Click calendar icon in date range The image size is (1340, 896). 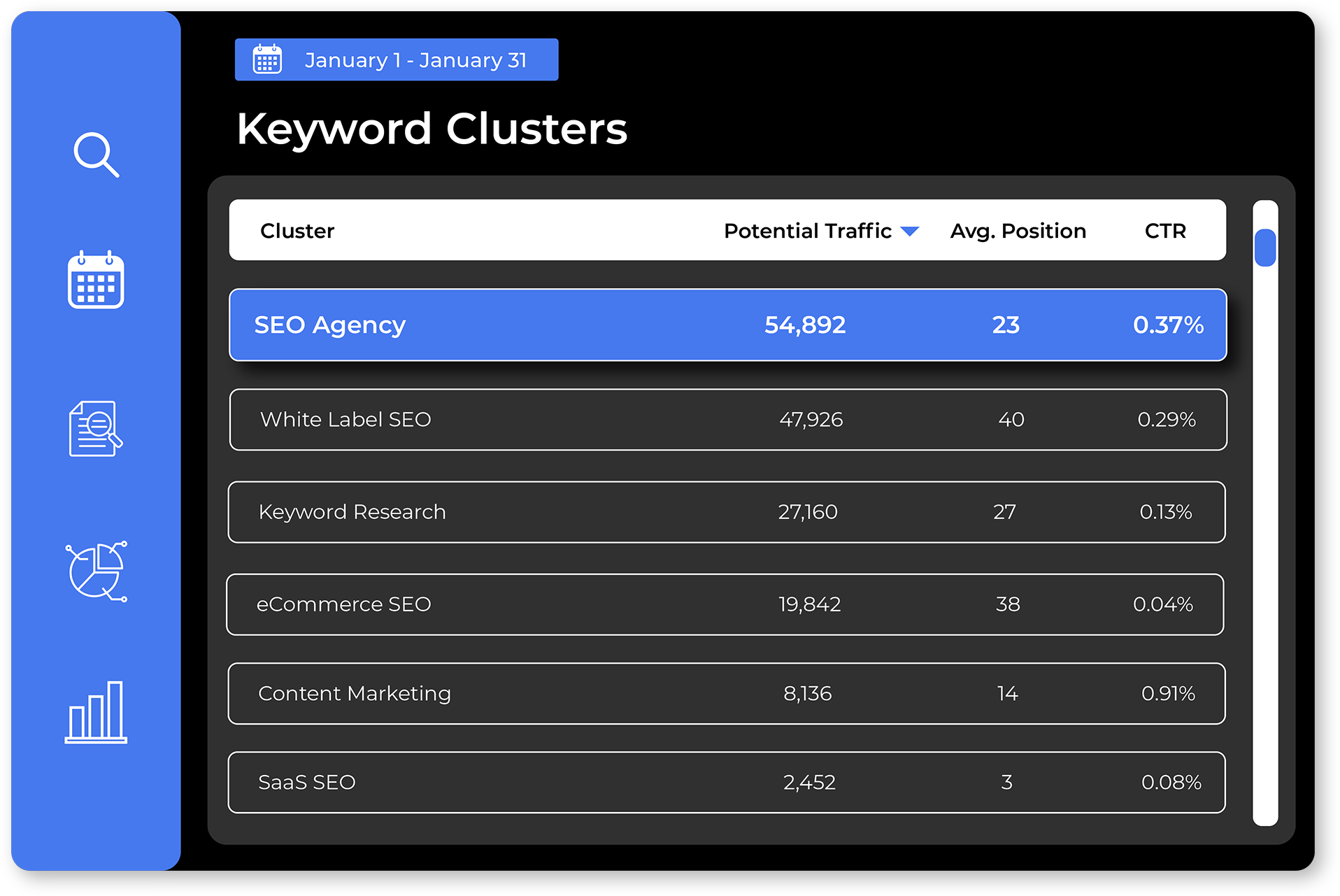[267, 59]
